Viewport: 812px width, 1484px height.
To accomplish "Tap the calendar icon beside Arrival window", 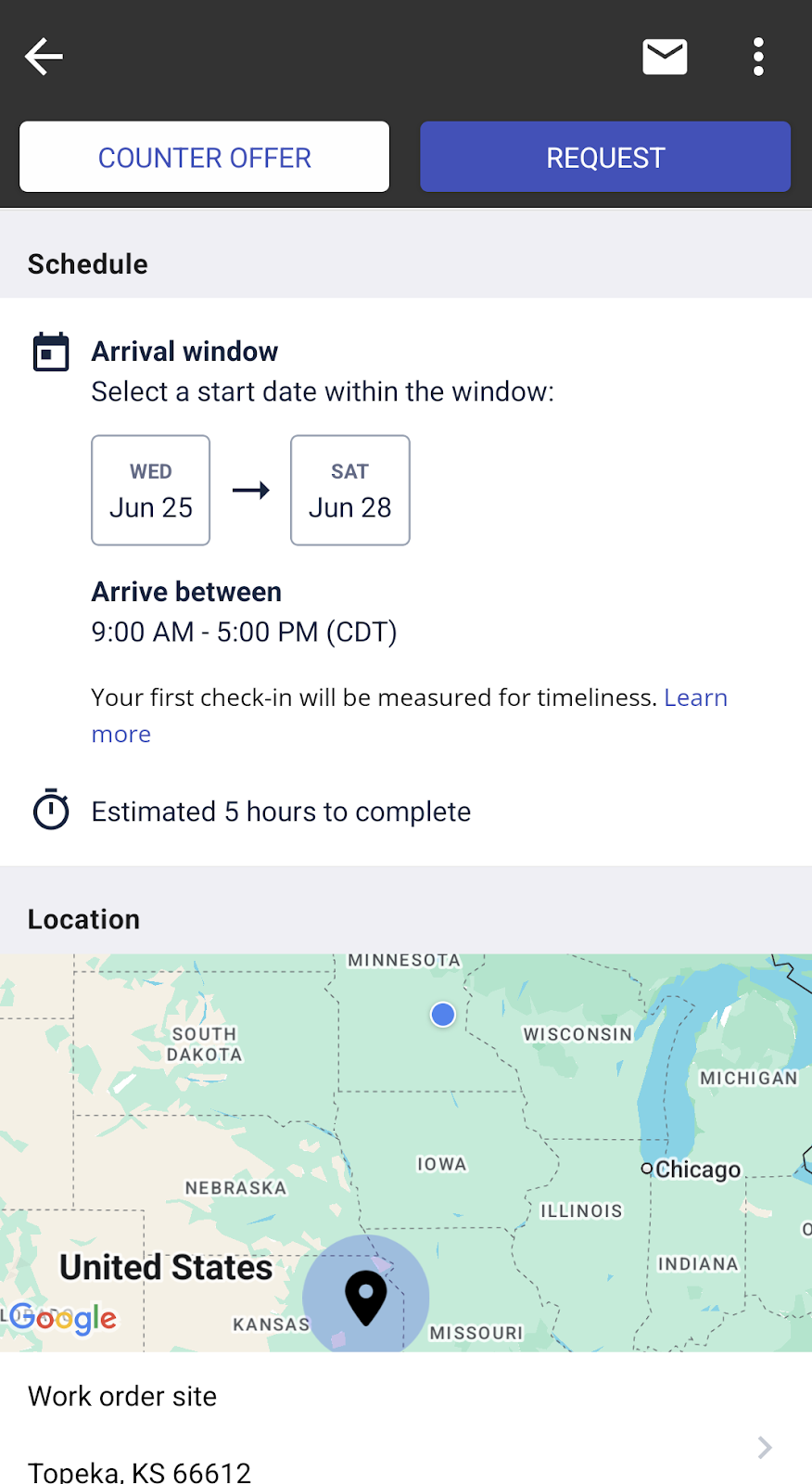I will (x=51, y=352).
